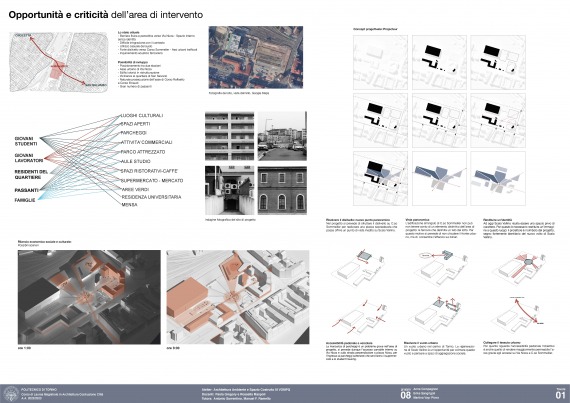Click the tavola number 01 in the footer
The height and width of the screenshot is (403, 570).
(x=560, y=395)
